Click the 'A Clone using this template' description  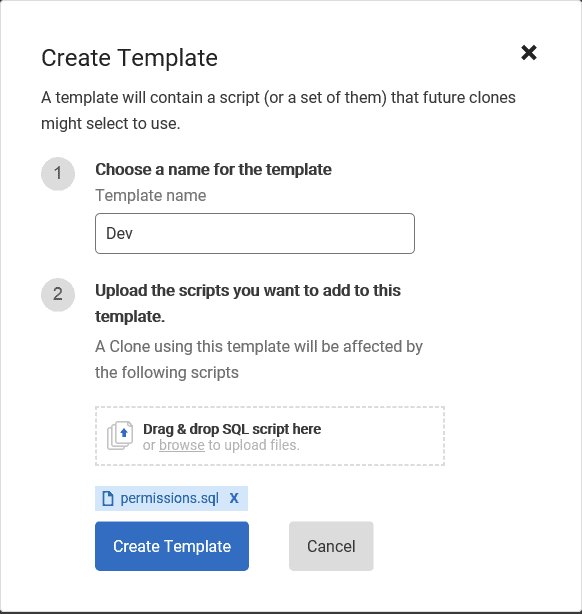(259, 359)
